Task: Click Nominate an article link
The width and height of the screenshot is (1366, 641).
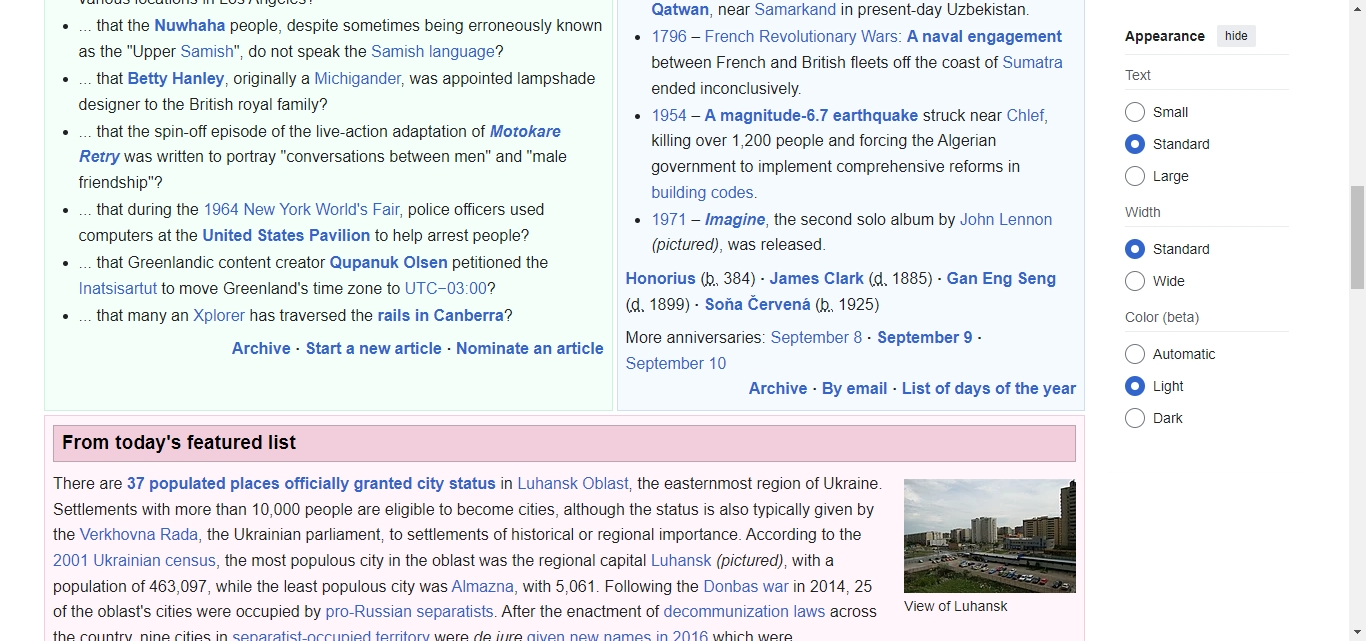Action: pyautogui.click(x=530, y=348)
